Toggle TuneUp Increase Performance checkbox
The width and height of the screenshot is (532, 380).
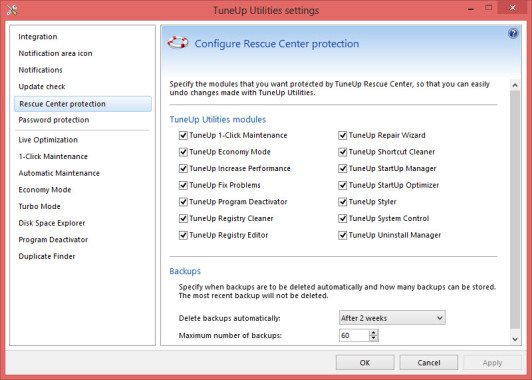tap(183, 169)
